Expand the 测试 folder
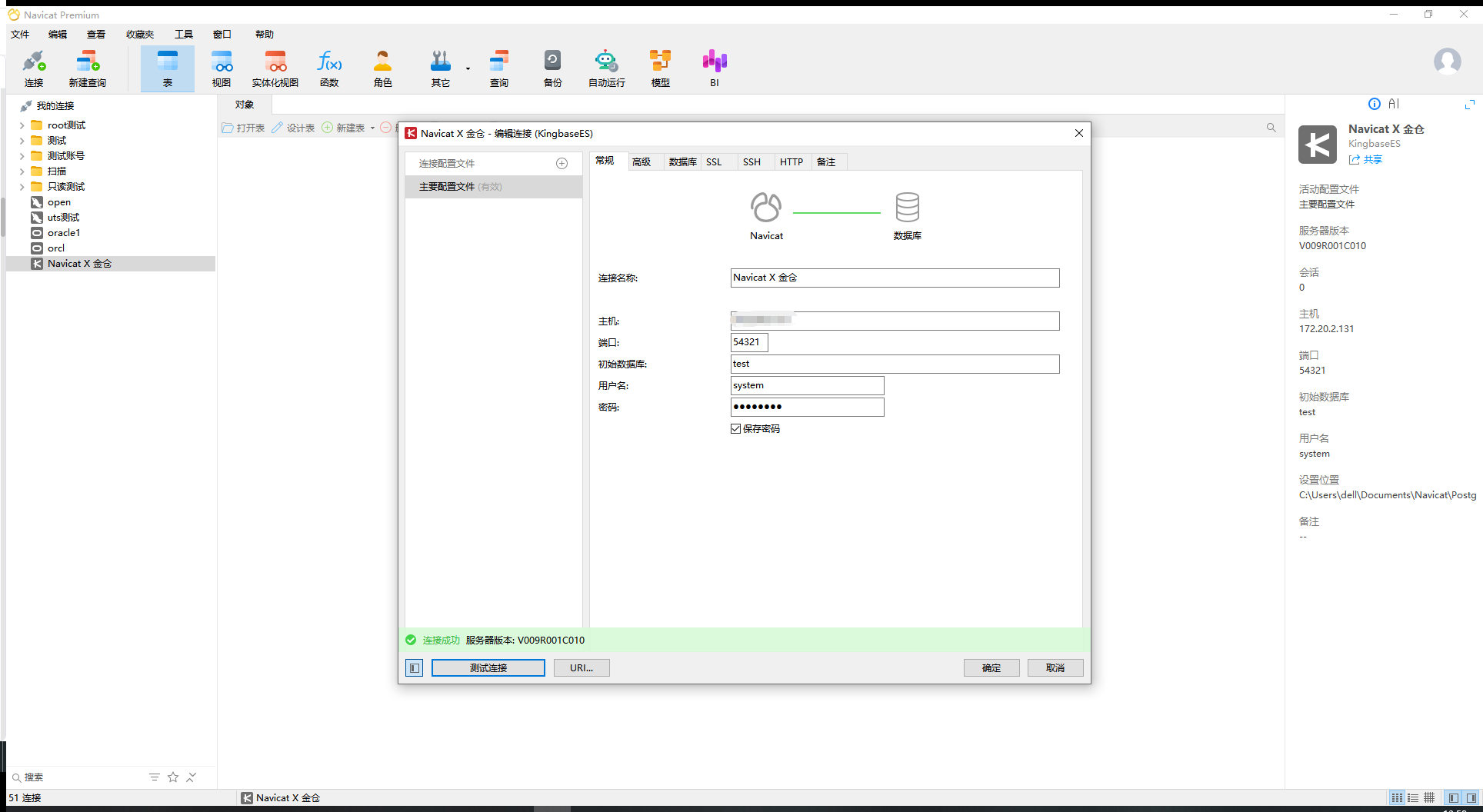The width and height of the screenshot is (1483, 812). coord(22,141)
